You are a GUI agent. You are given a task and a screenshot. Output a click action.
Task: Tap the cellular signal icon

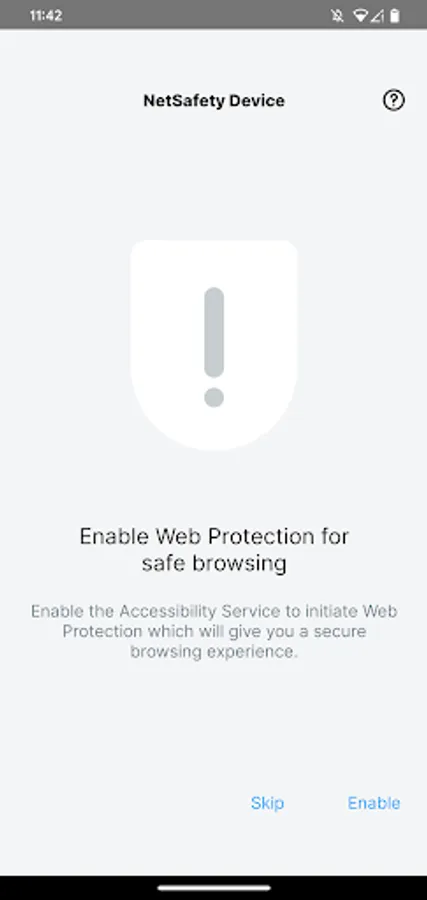click(376, 15)
